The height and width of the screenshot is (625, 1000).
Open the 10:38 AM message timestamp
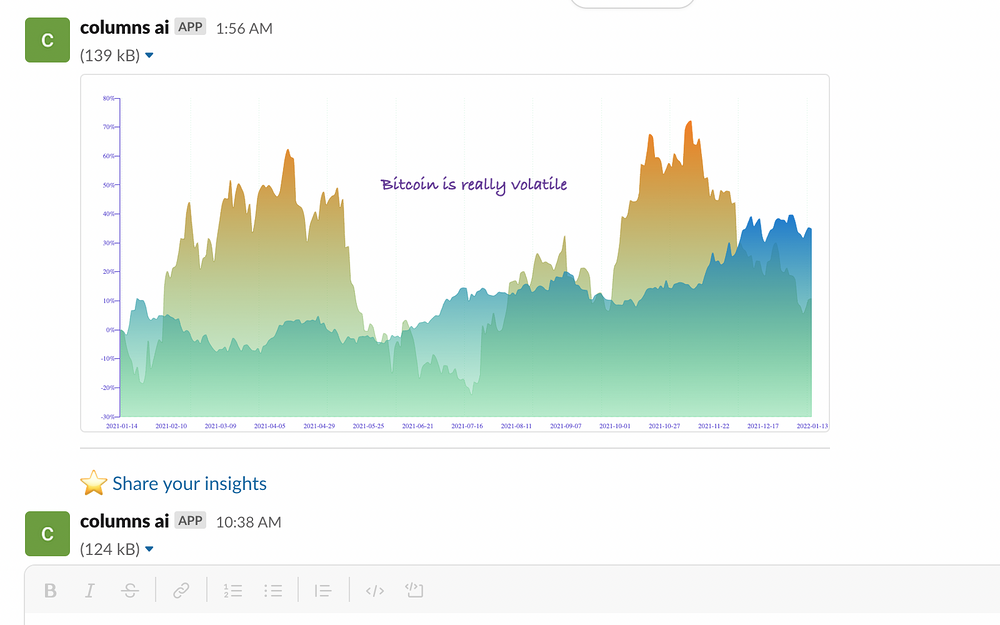[249, 522]
